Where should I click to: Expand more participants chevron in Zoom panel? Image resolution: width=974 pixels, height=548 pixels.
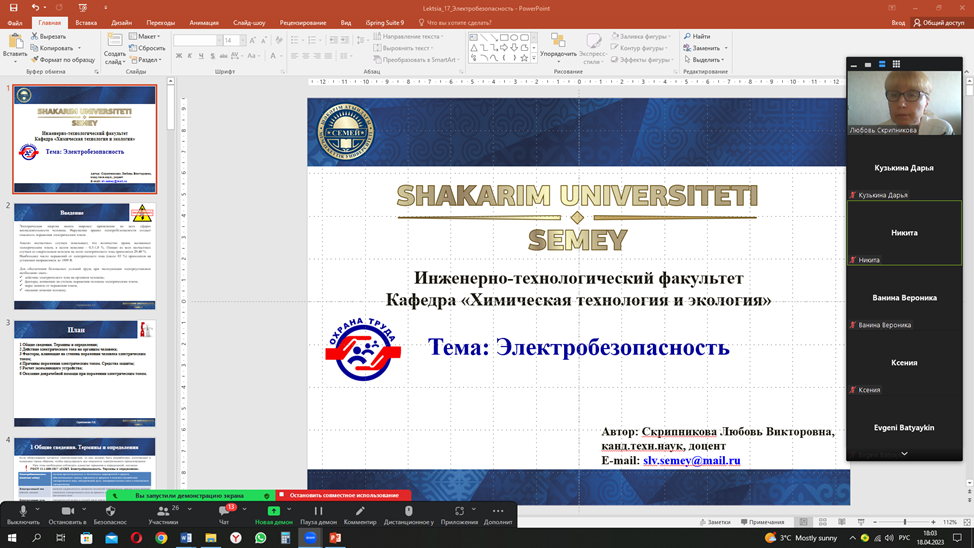pos(904,454)
